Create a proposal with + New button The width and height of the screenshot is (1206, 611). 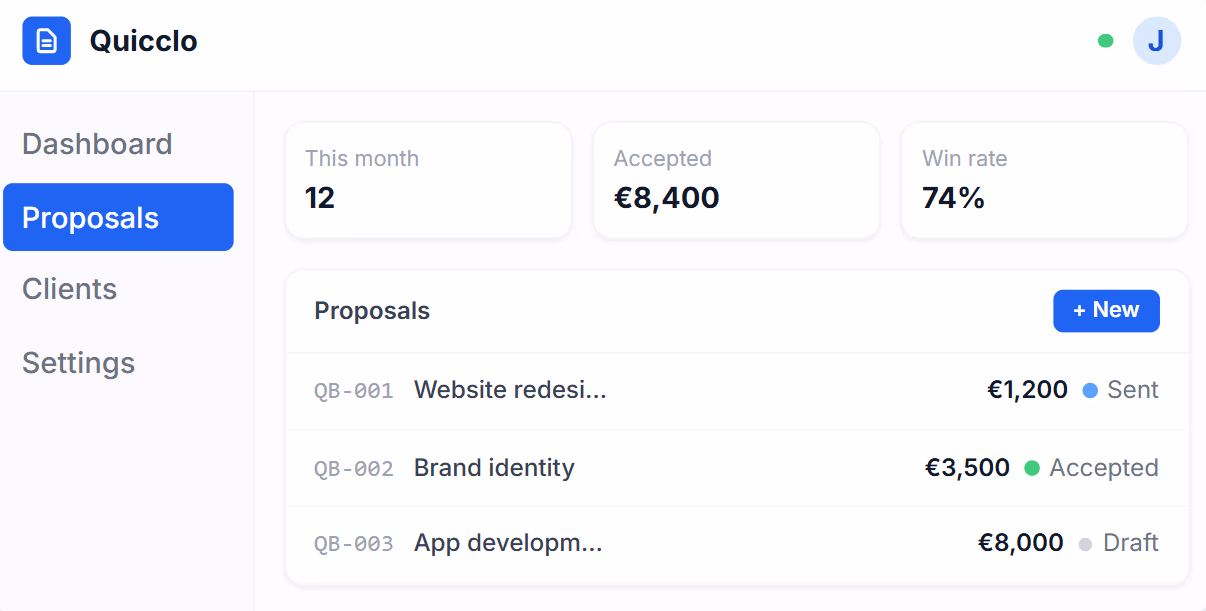[x=1106, y=311]
